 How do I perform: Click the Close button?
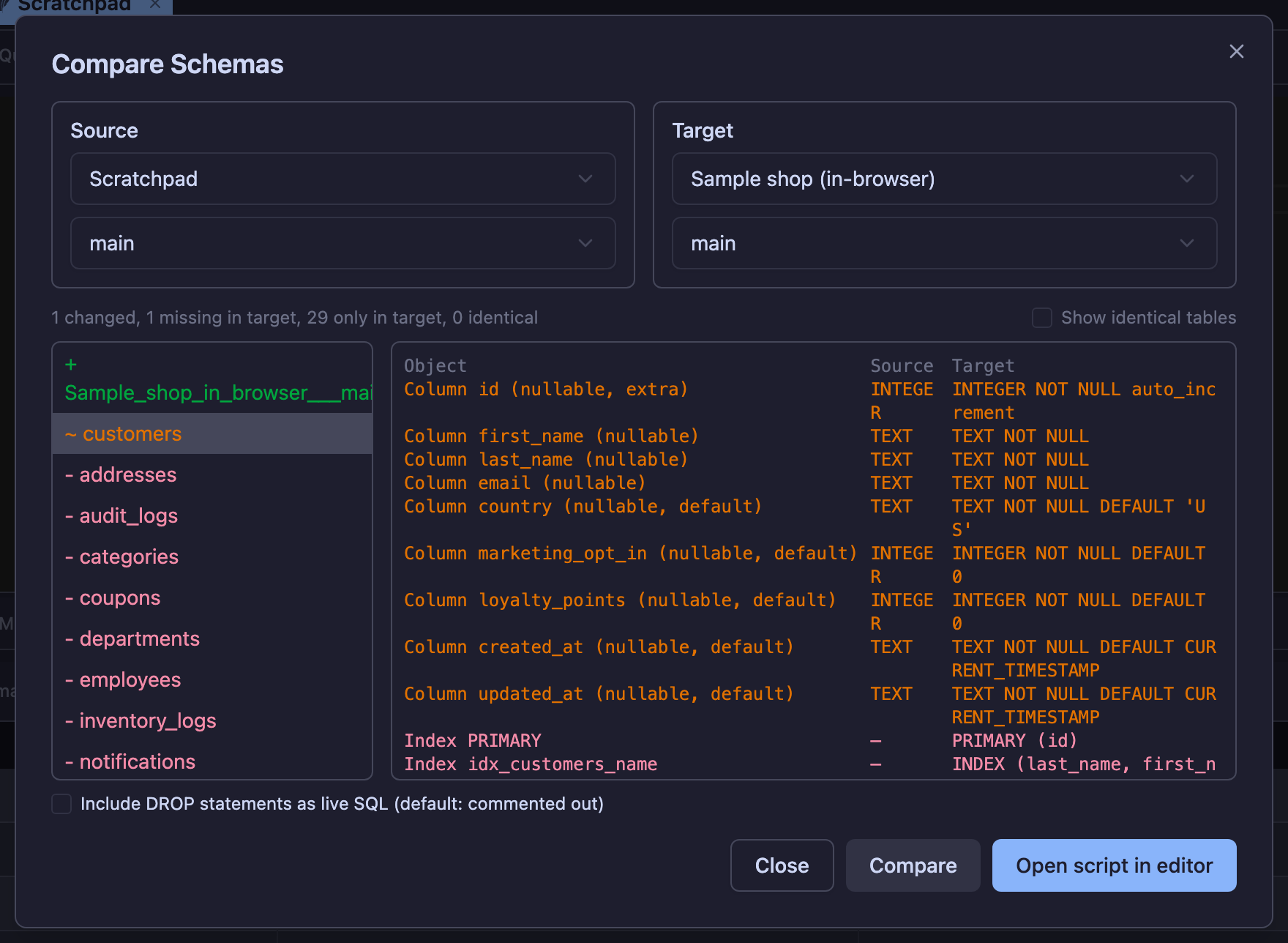coord(782,865)
